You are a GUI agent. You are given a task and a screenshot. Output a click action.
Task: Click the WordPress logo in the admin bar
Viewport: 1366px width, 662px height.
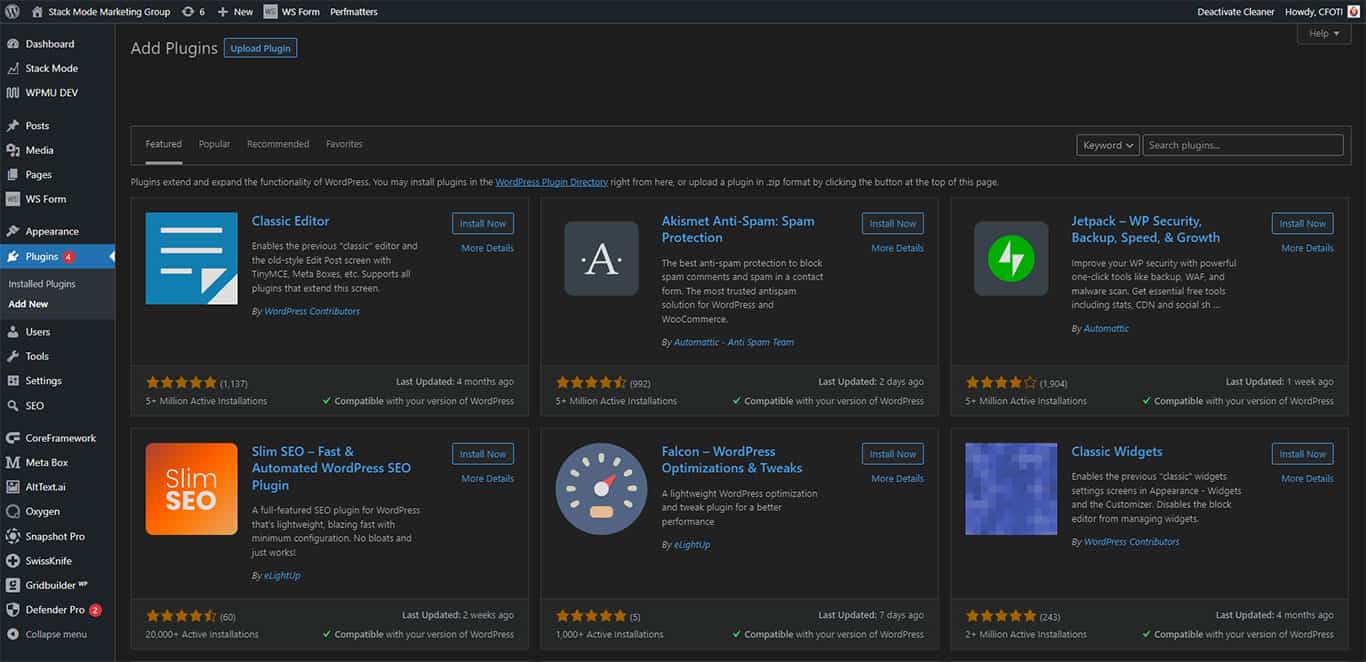(x=12, y=11)
